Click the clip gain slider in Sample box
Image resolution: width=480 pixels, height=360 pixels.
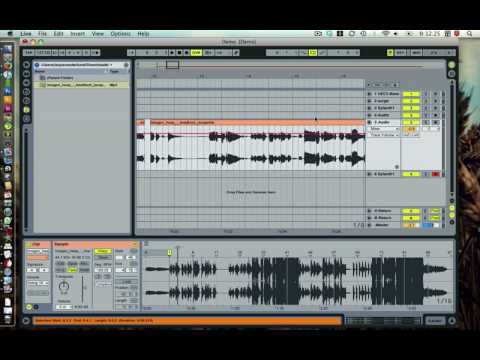(x=83, y=288)
